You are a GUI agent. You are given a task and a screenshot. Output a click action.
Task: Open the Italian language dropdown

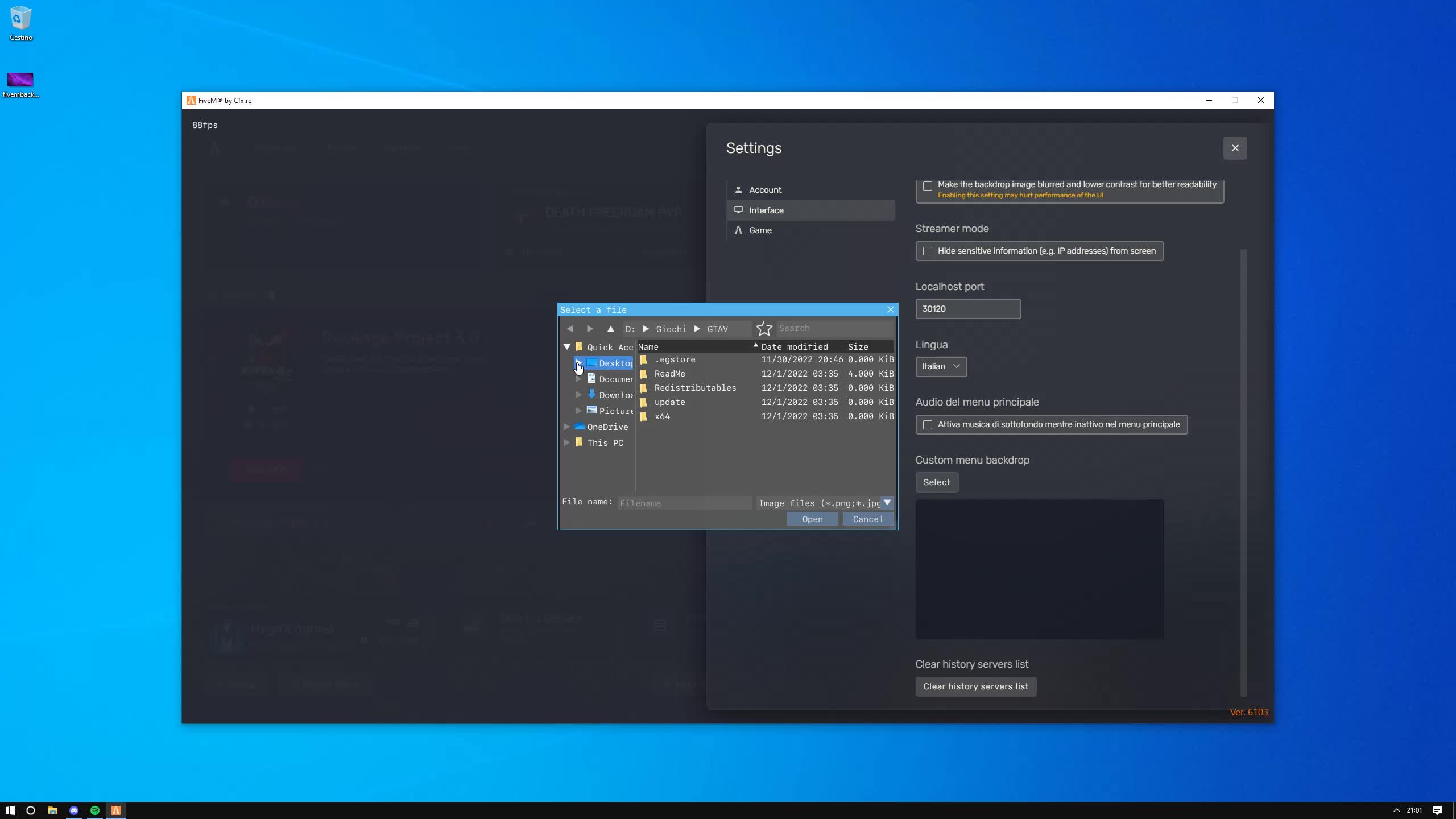pyautogui.click(x=940, y=366)
